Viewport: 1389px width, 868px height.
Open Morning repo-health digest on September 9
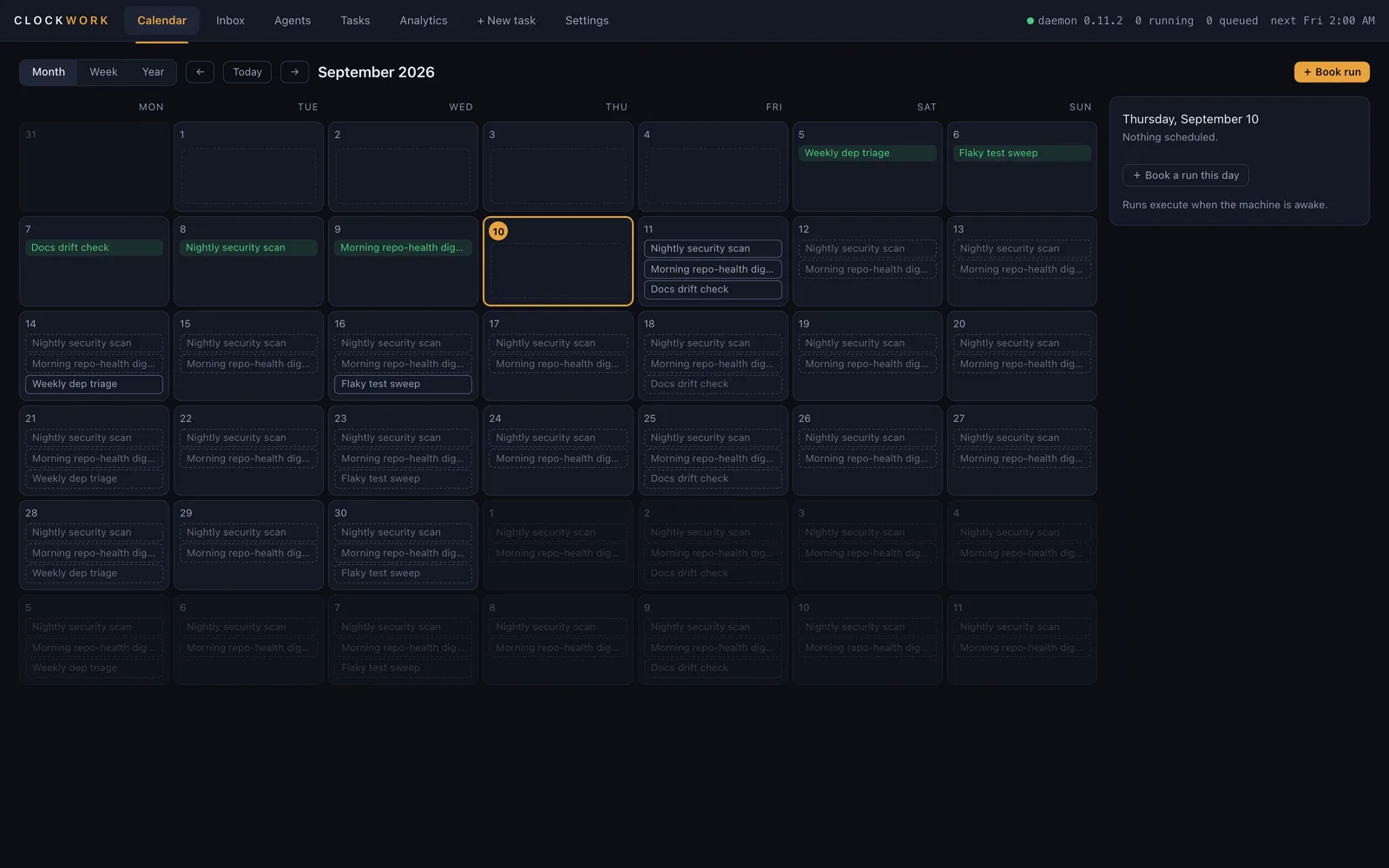tap(403, 247)
